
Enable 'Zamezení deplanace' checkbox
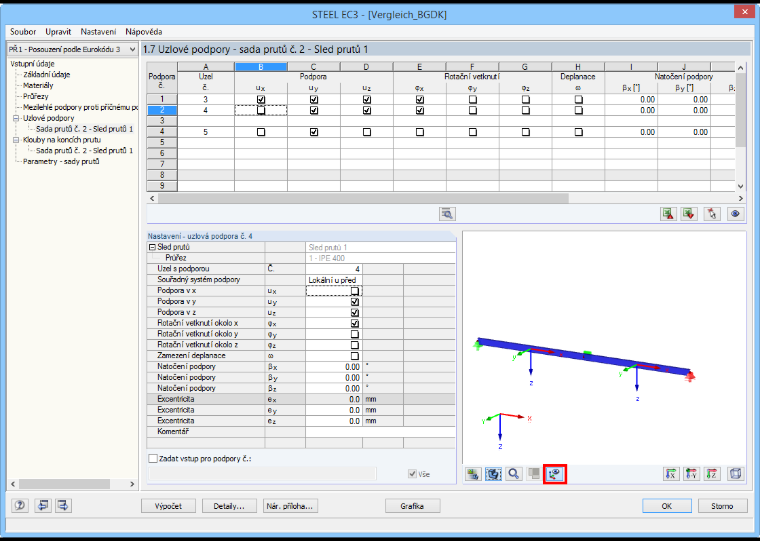355,356
